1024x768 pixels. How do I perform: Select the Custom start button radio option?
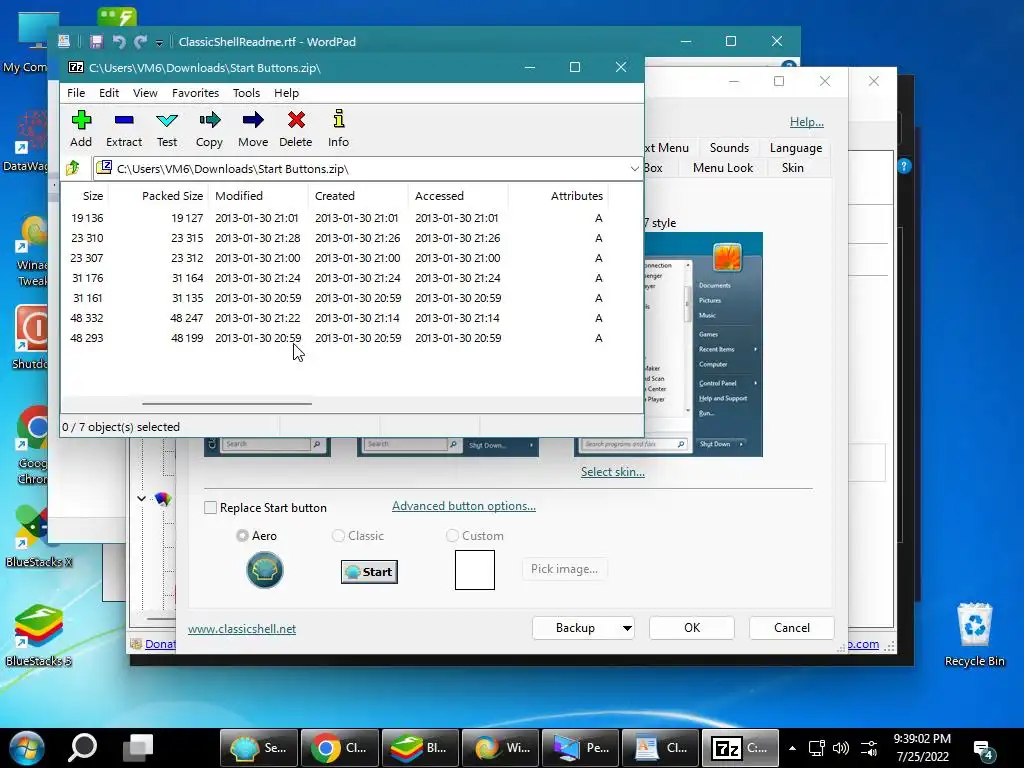coord(452,536)
